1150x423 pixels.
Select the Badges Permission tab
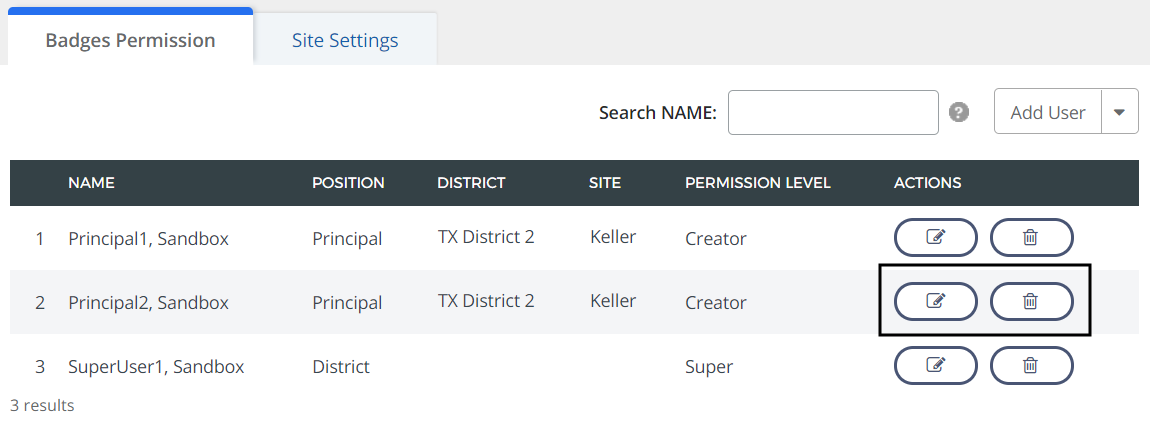pos(130,41)
